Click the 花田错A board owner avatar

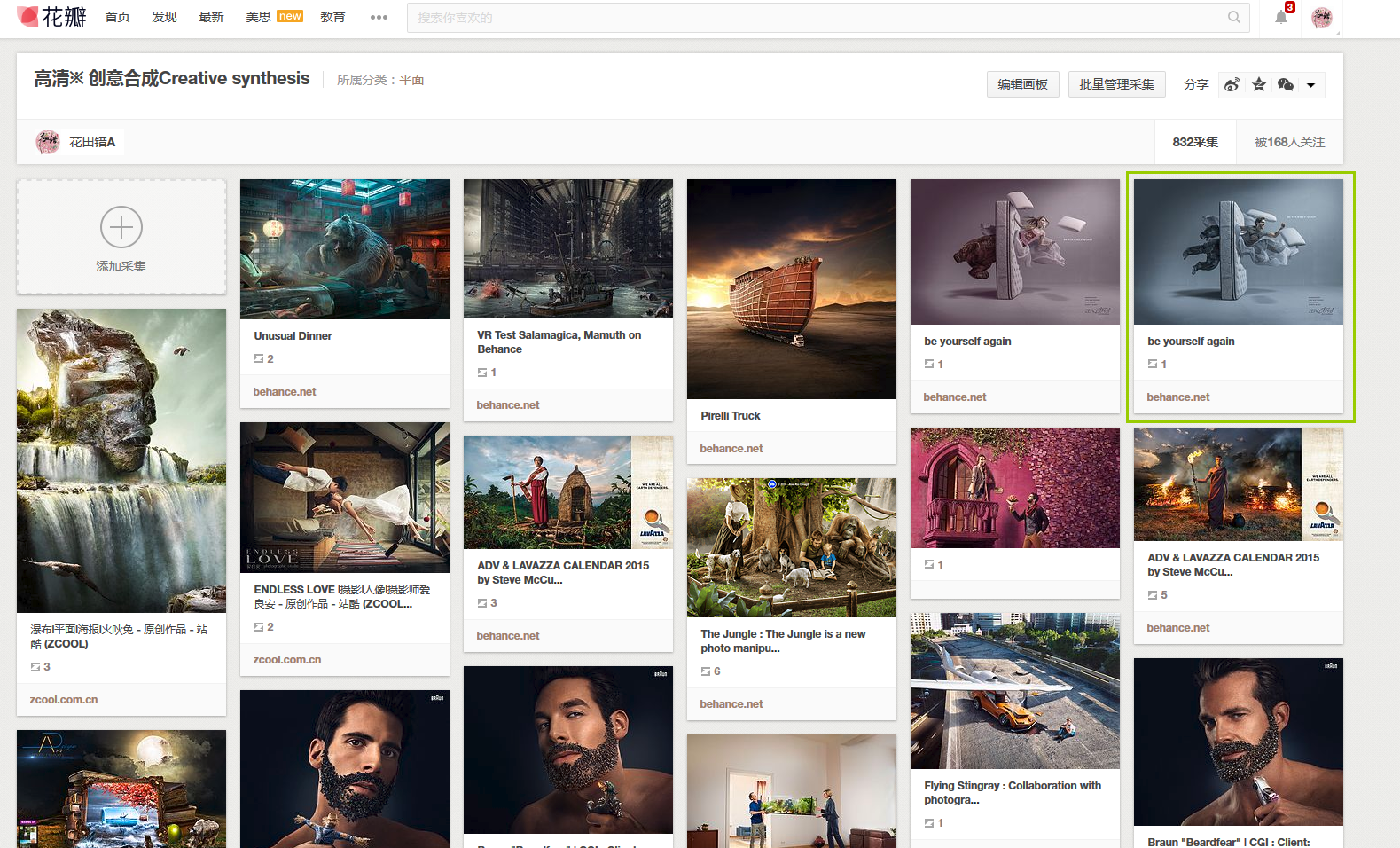click(x=48, y=142)
